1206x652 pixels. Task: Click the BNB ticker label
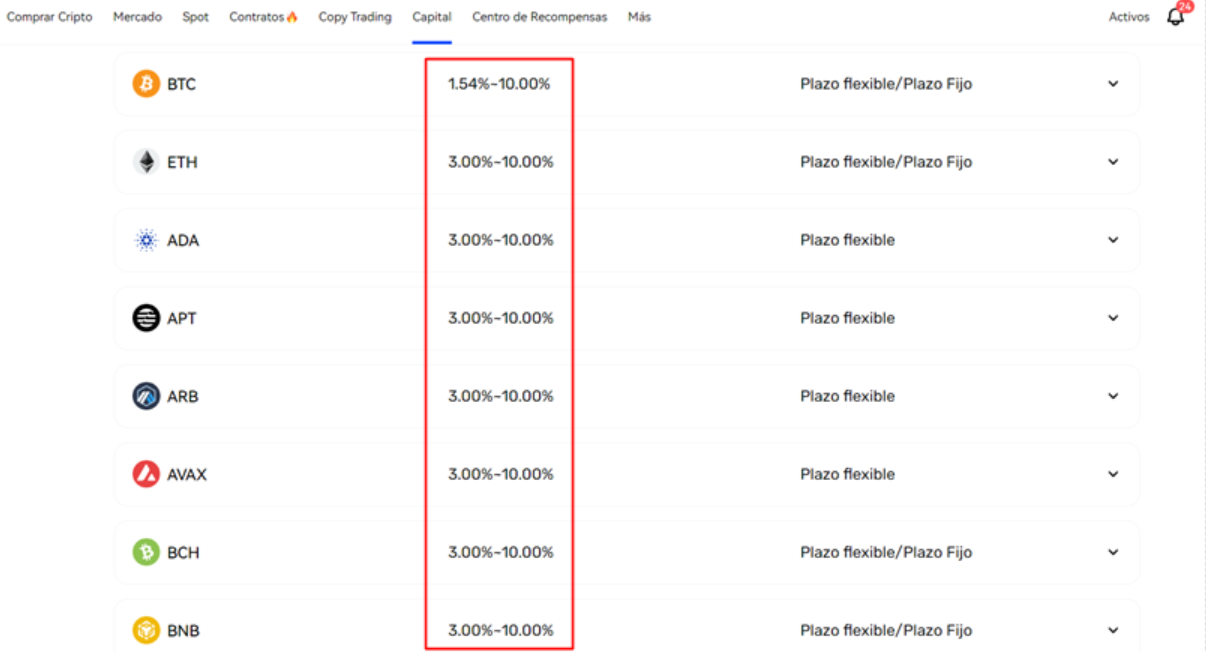[x=183, y=630]
